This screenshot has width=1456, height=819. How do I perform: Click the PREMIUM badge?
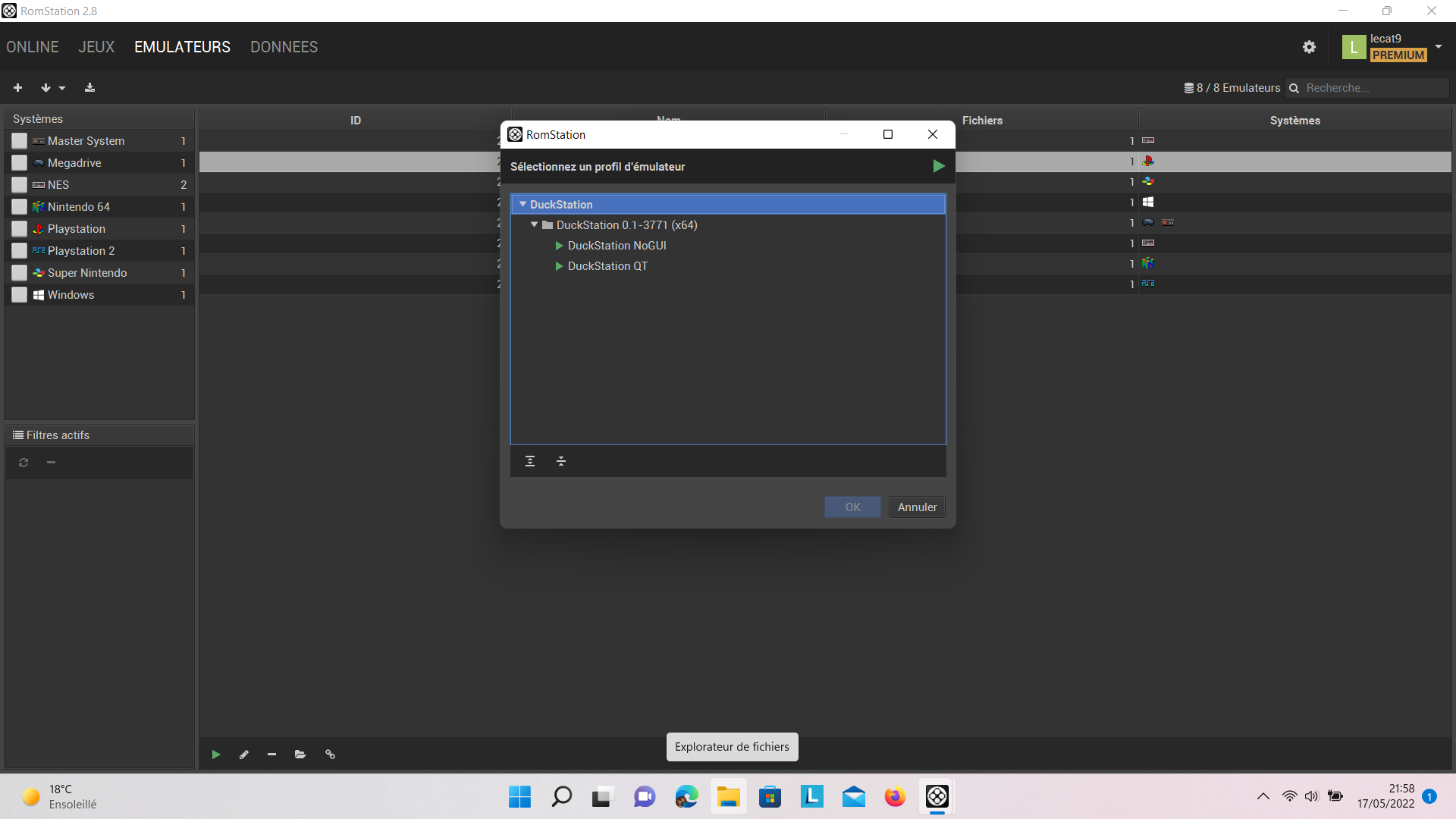[x=1398, y=55]
